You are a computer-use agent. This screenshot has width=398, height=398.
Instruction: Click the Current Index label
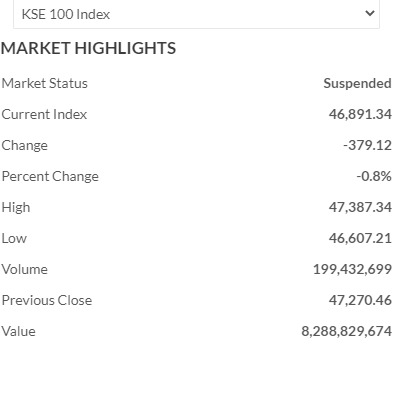[x=44, y=114]
